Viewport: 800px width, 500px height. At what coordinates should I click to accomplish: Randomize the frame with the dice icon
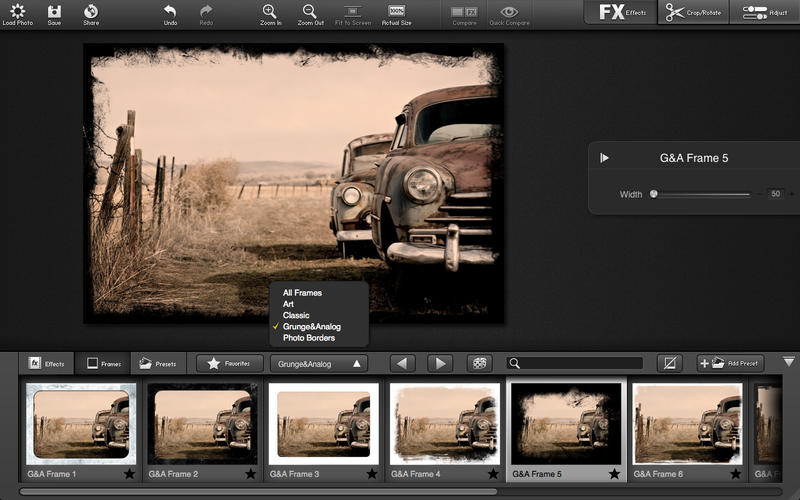point(481,364)
